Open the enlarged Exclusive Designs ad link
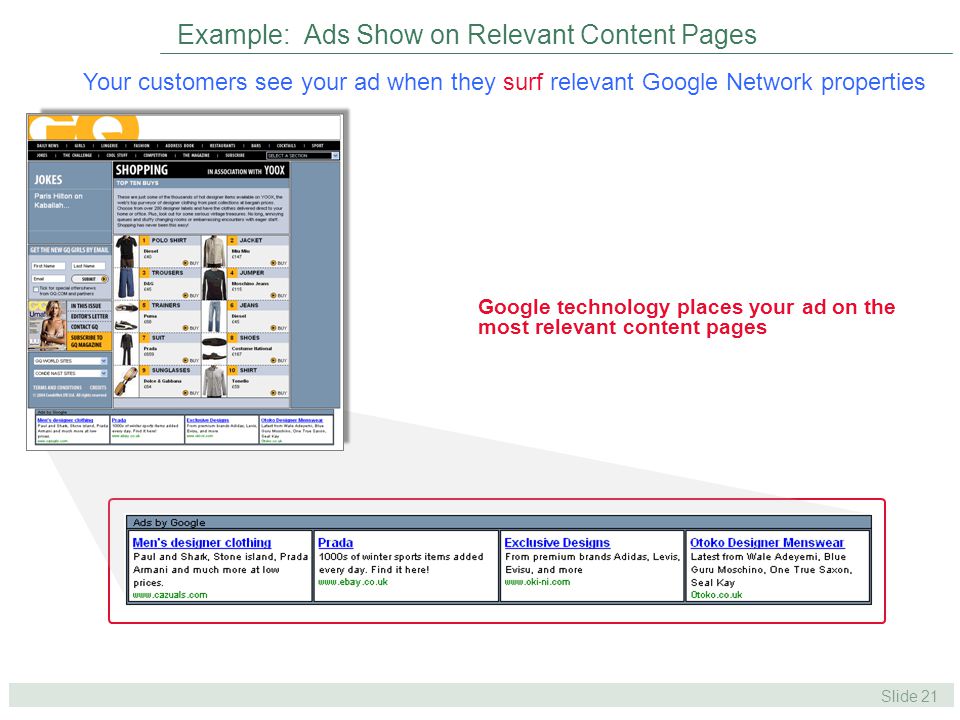Screen dimensions: 960x720 pos(557,542)
